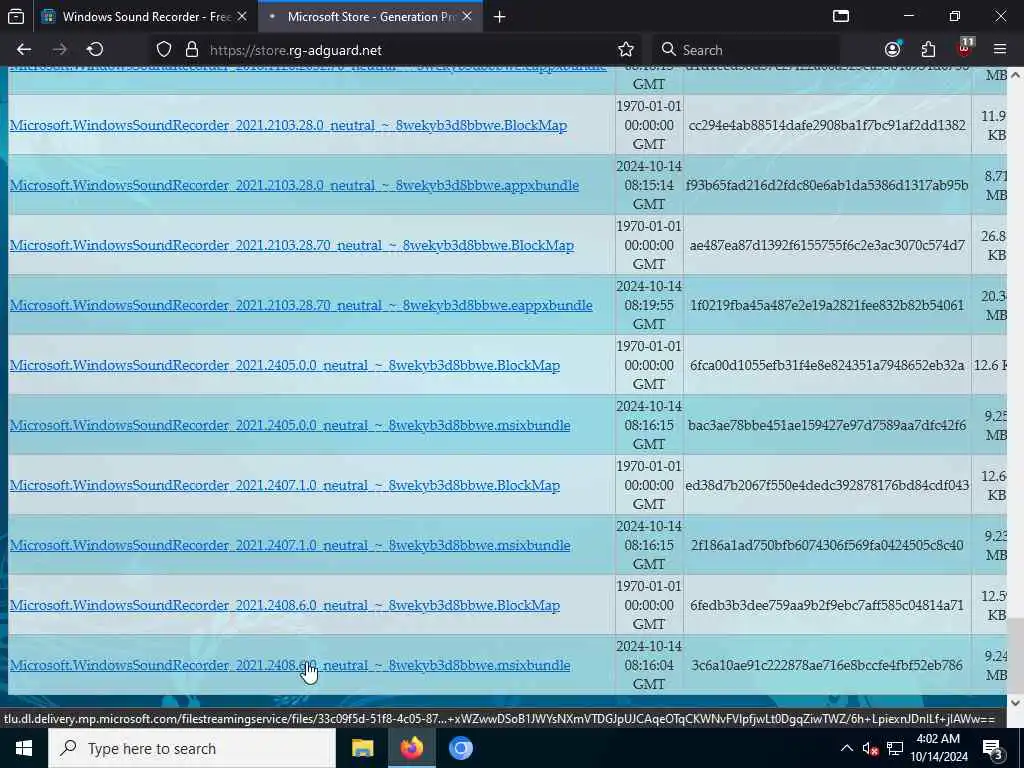
Task: Open the Firefox hamburger application menu
Action: 1000,50
